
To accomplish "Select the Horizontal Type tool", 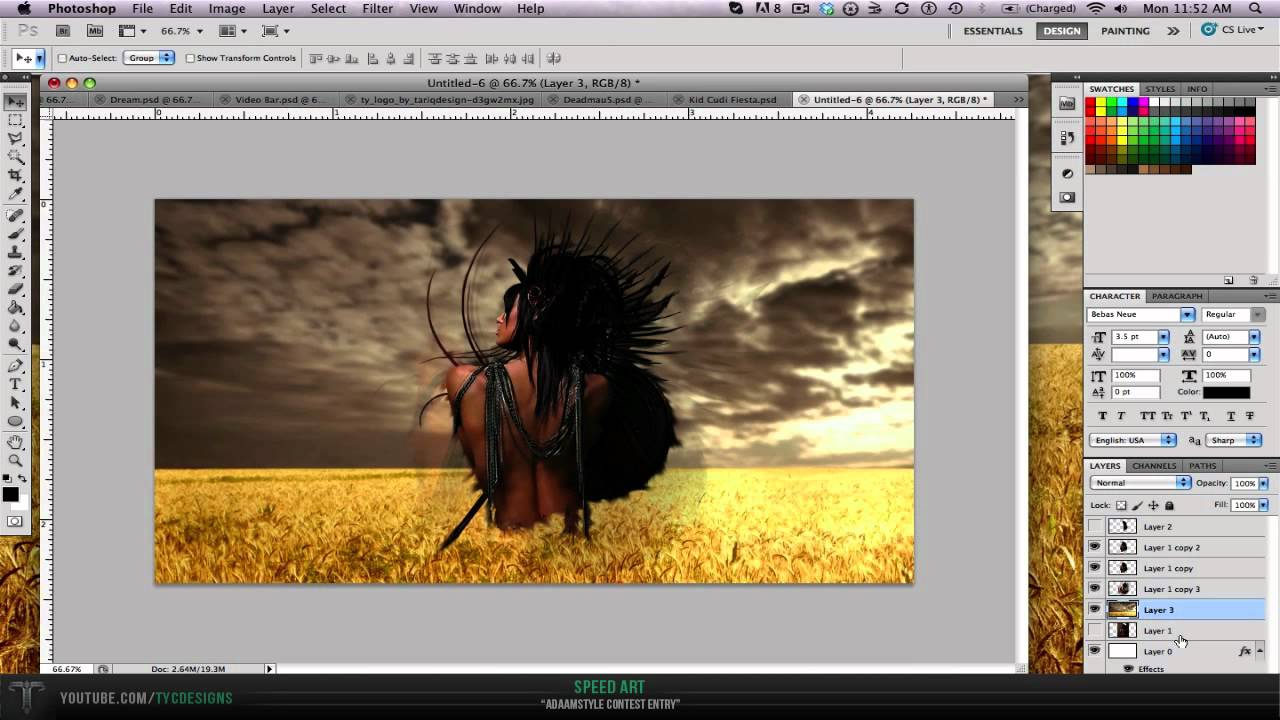I will [16, 385].
